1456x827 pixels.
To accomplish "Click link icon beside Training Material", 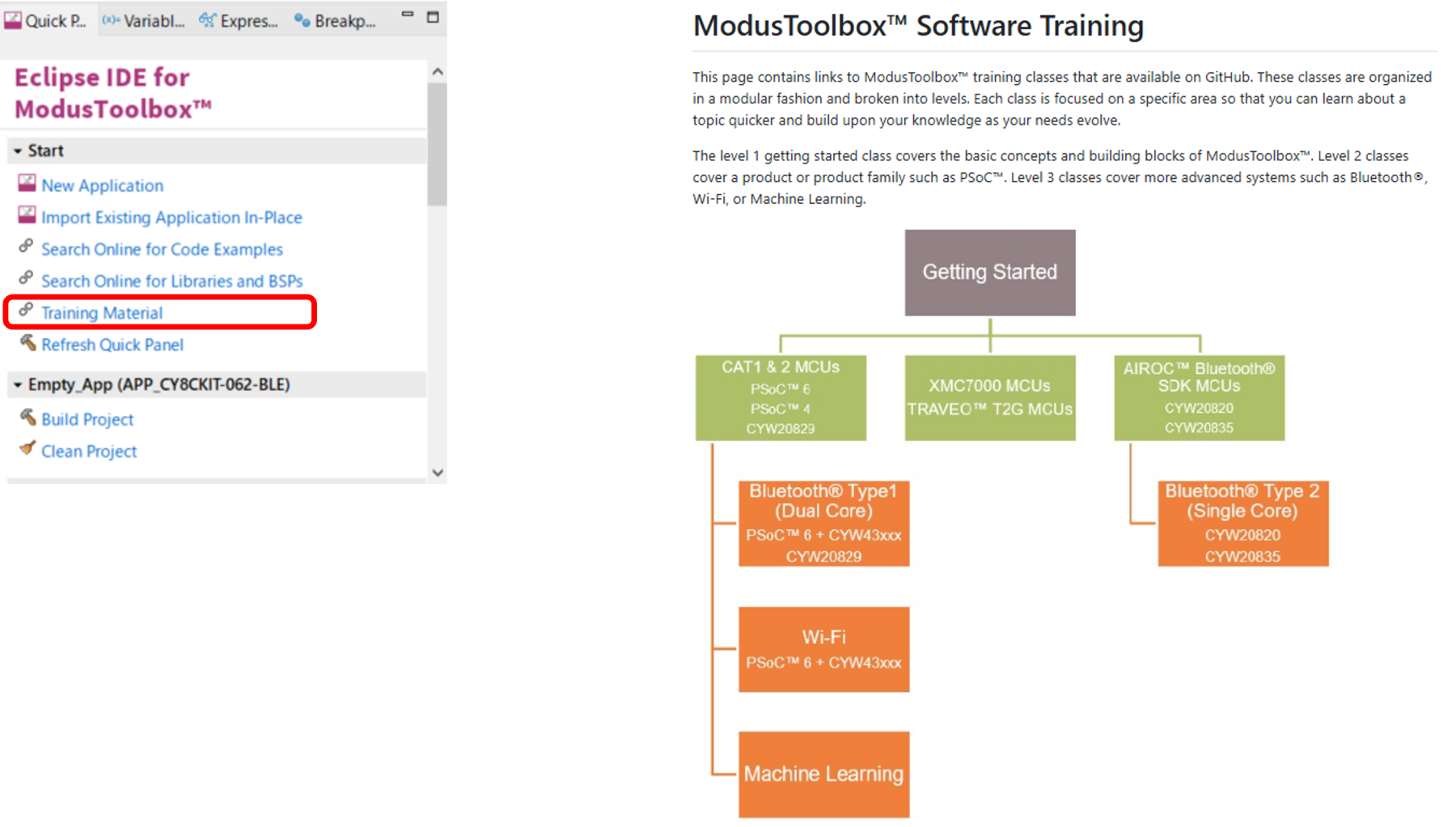I will click(x=26, y=310).
